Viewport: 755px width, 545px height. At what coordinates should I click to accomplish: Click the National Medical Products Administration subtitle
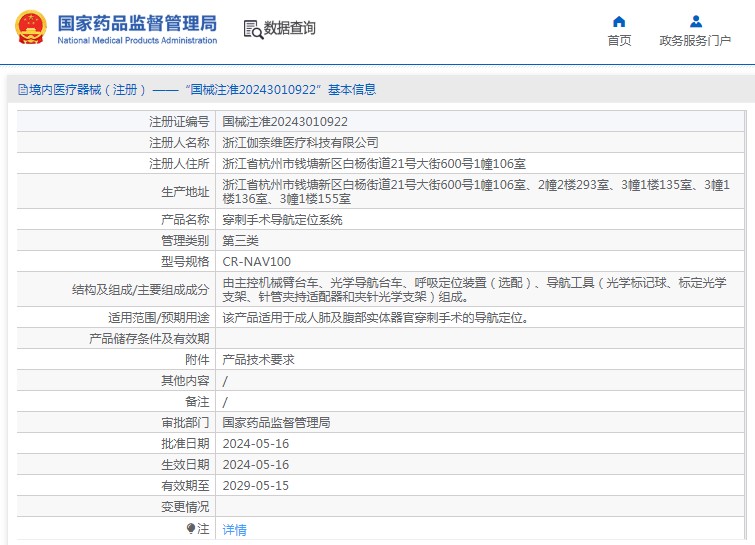click(x=137, y=40)
